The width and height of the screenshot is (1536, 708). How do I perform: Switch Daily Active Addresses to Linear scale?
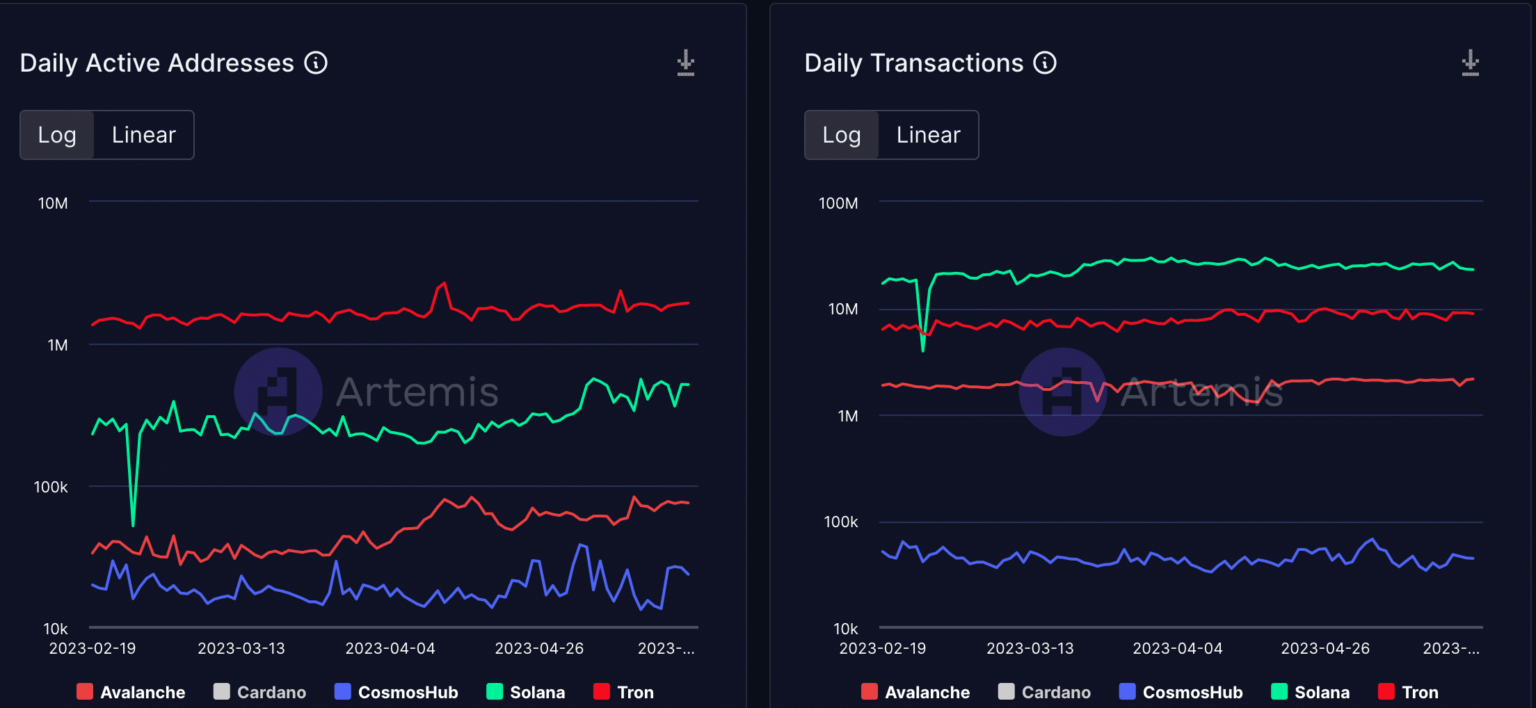click(144, 135)
